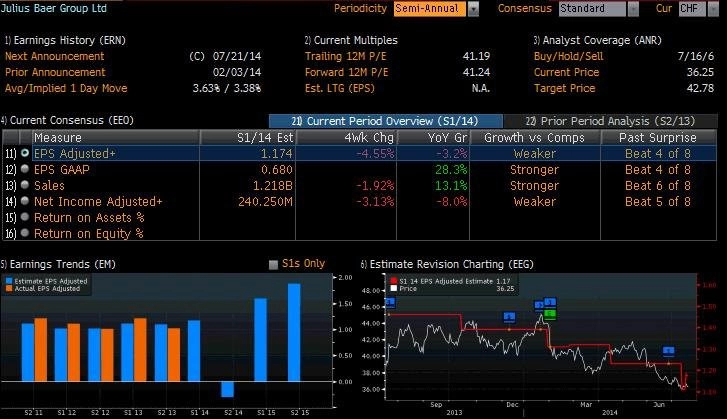The width and height of the screenshot is (727, 419).
Task: Click the red S1 14 EPS Estimate legend swatch
Action: point(394,281)
